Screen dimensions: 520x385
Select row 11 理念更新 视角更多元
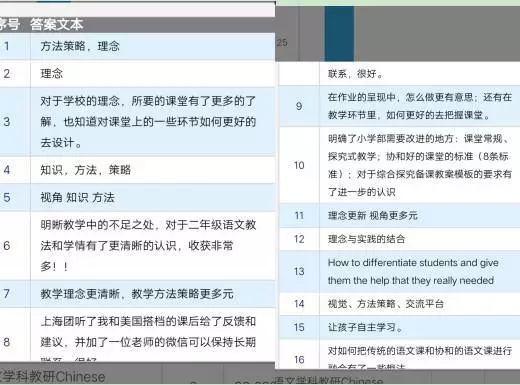coord(400,215)
